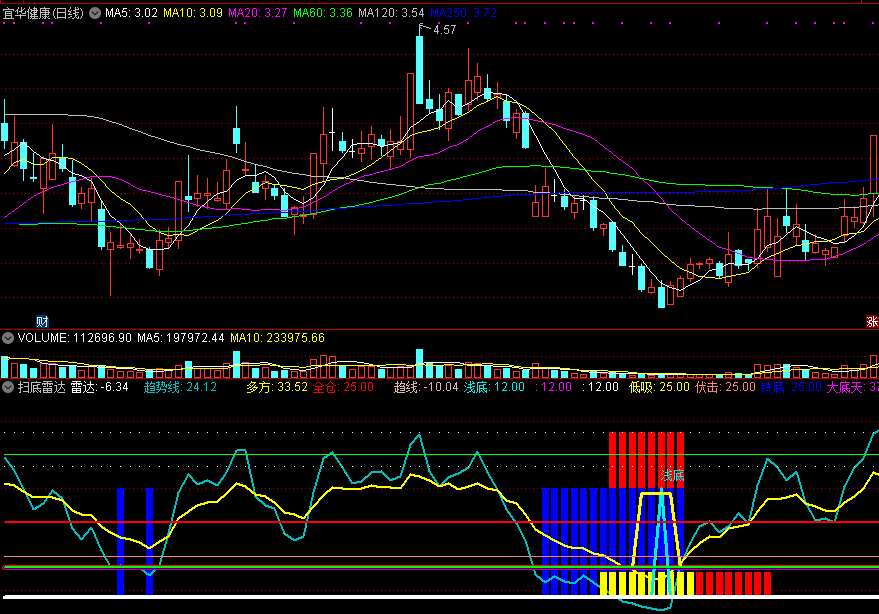Click the 铁底: 25.00 value
Image resolution: width=879 pixels, height=614 pixels.
pyautogui.click(x=791, y=387)
